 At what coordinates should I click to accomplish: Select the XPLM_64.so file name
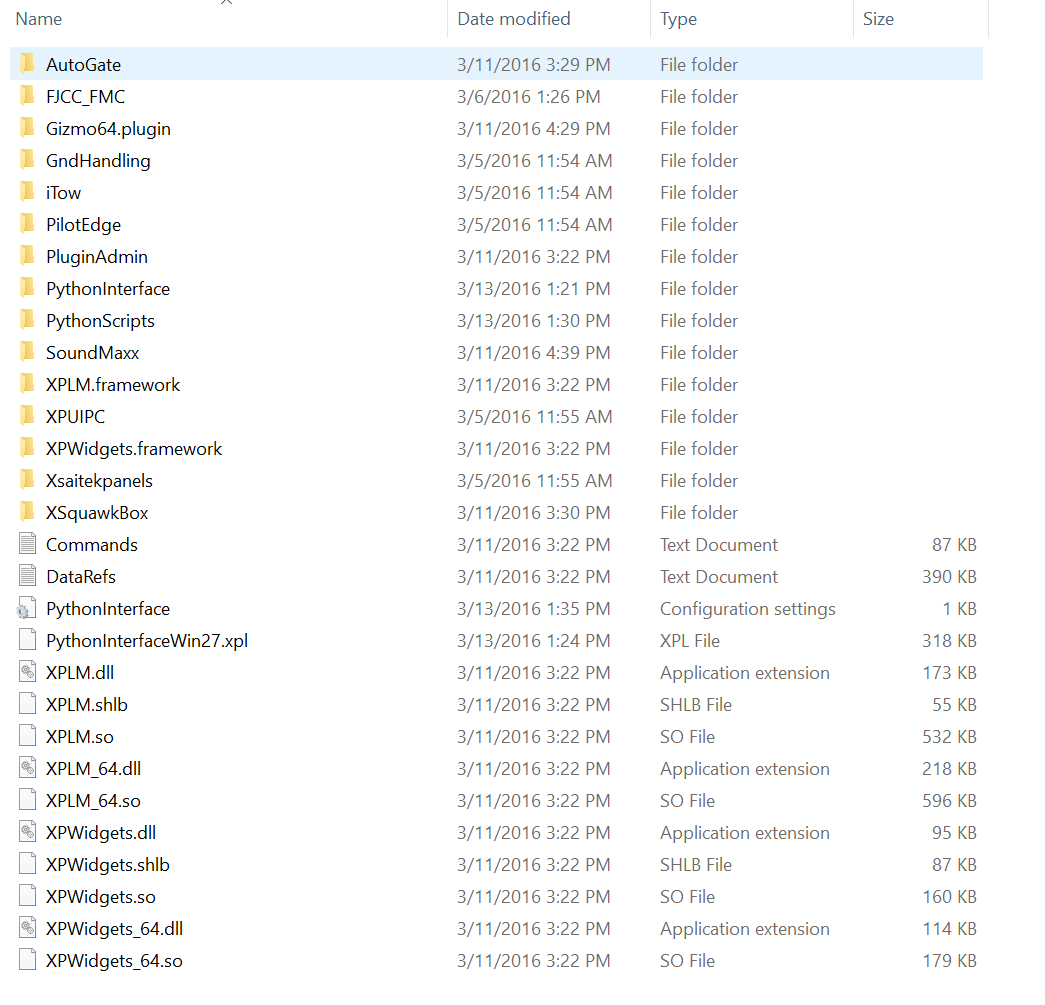pyautogui.click(x=93, y=800)
